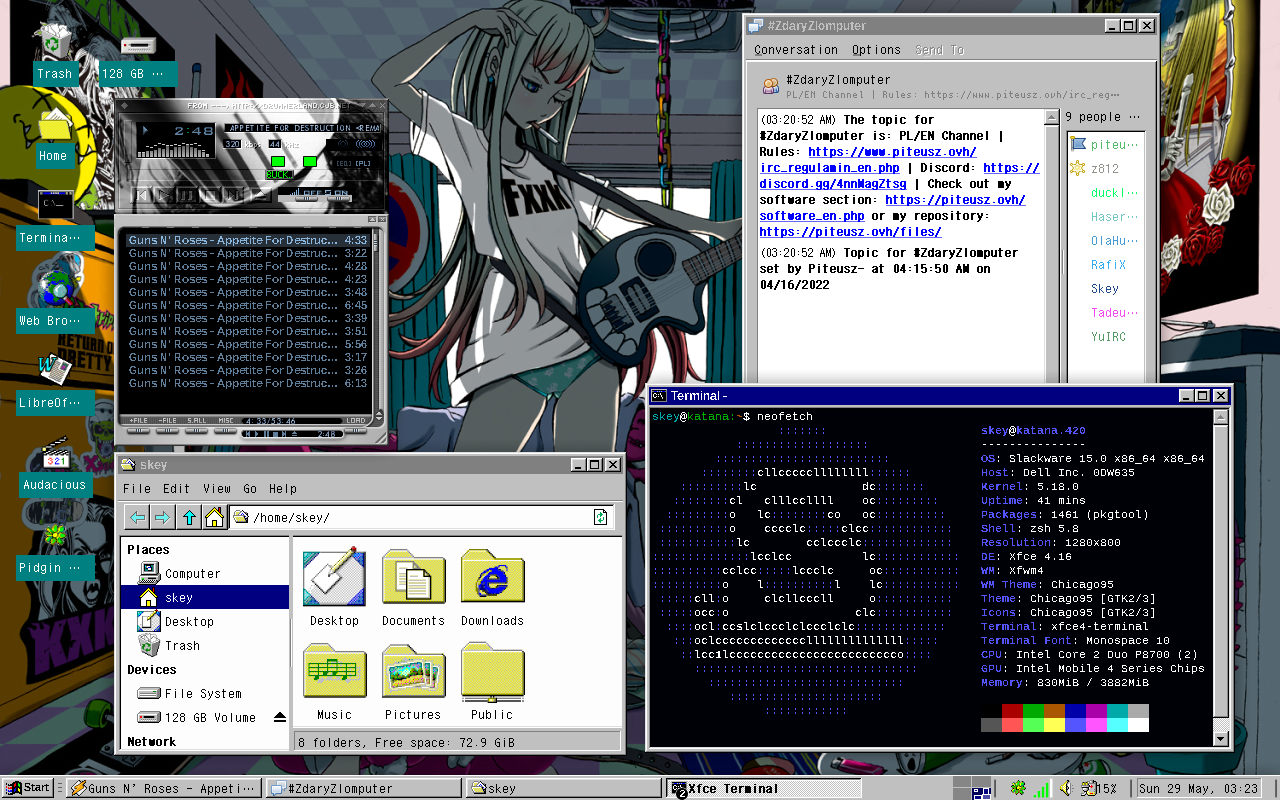Click the terminal scrollbar down arrow

[x=1220, y=739]
